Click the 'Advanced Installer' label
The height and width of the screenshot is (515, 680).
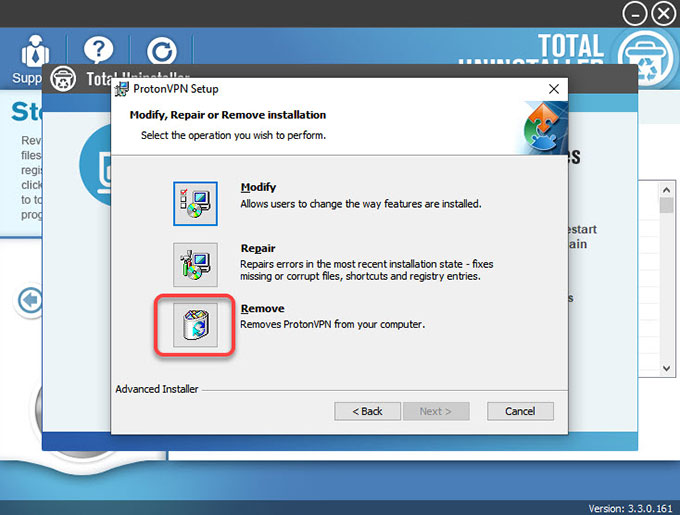(157, 389)
